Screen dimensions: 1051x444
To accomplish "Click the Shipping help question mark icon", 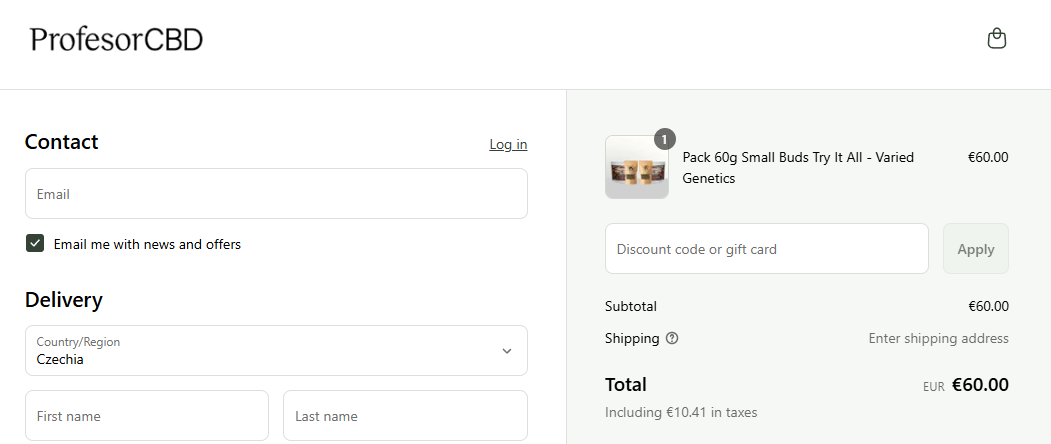I will [x=672, y=338].
